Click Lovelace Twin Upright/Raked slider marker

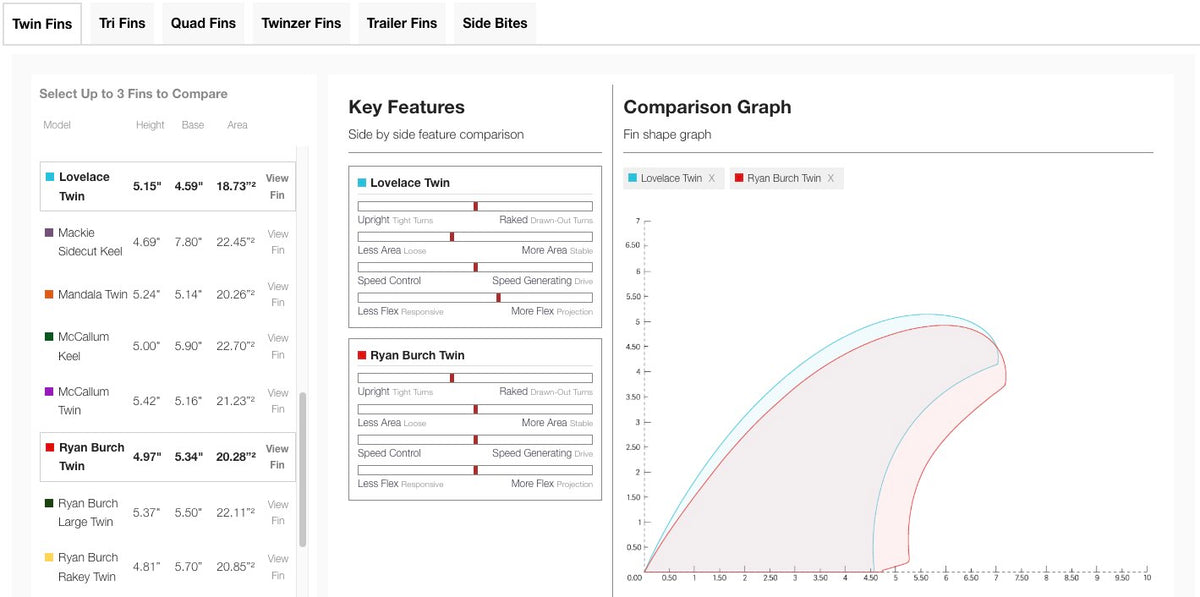pos(476,206)
